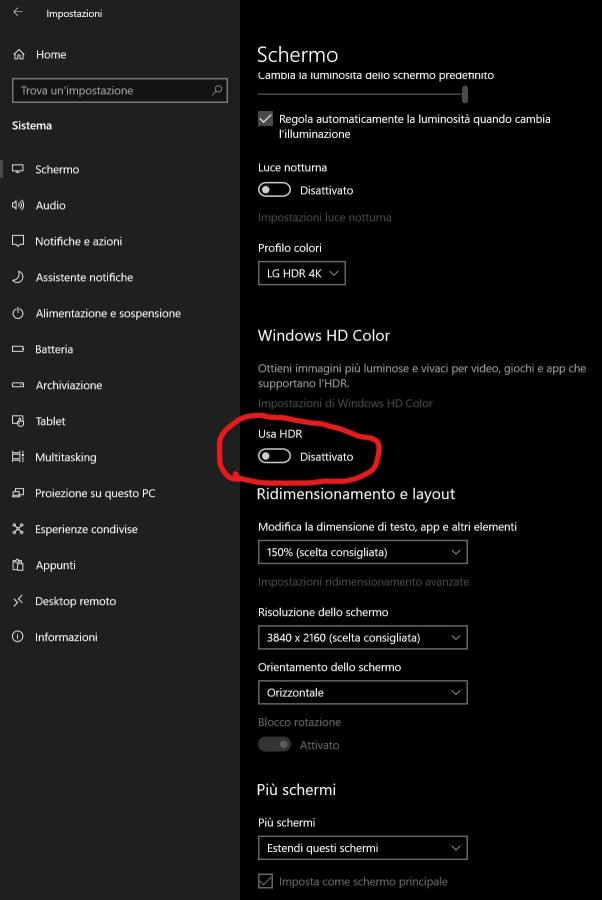
Task: Toggle the Luce notturna switch
Action: [x=274, y=190]
